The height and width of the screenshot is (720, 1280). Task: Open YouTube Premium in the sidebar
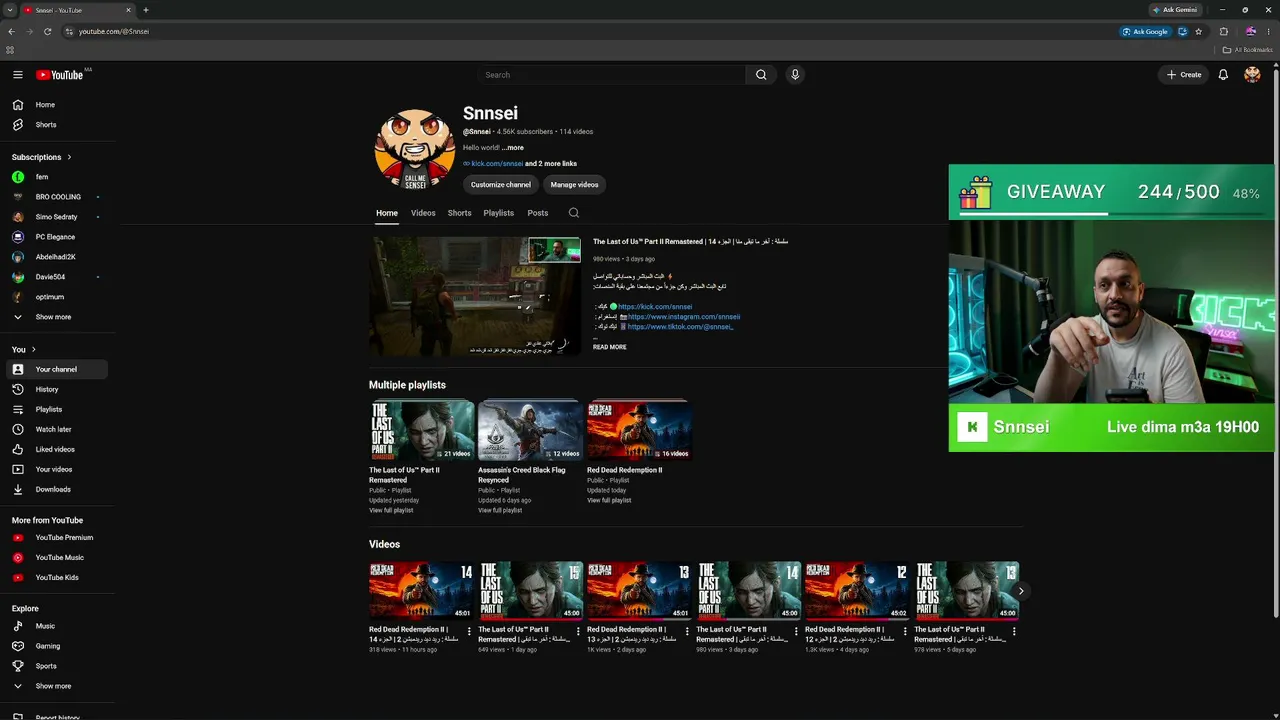tap(57, 538)
